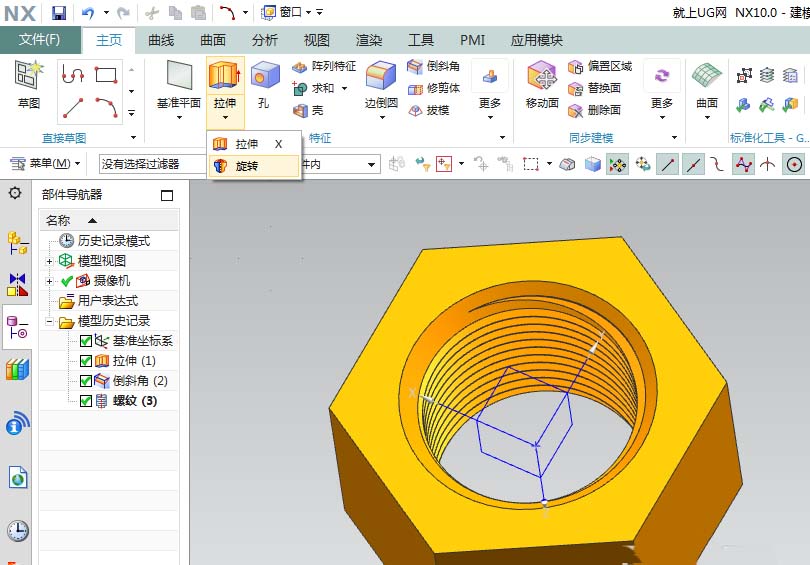
Task: Switch to the 分析 tab
Action: 264,40
